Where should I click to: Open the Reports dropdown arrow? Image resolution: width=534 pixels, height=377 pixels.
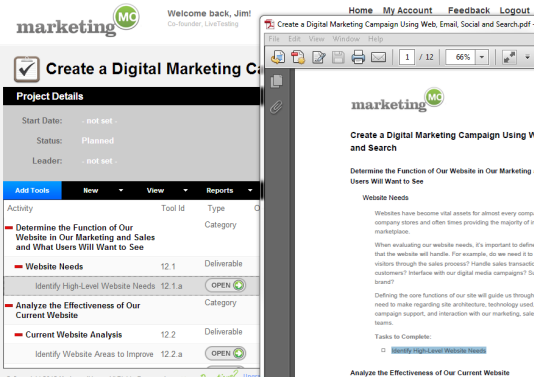250,190
